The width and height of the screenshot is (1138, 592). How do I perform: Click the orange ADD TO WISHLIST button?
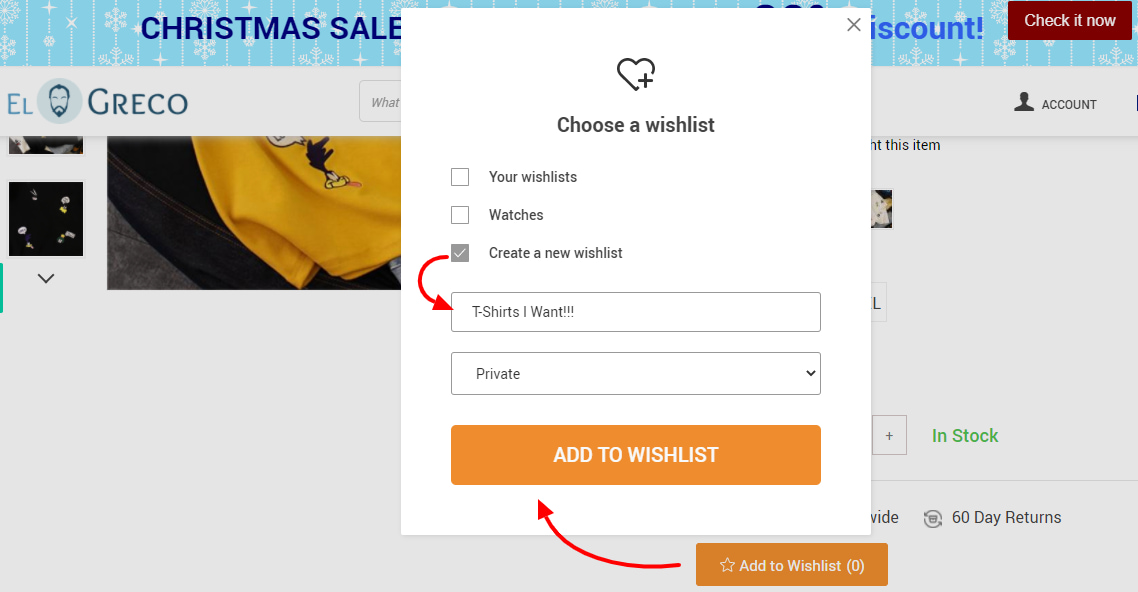[635, 455]
